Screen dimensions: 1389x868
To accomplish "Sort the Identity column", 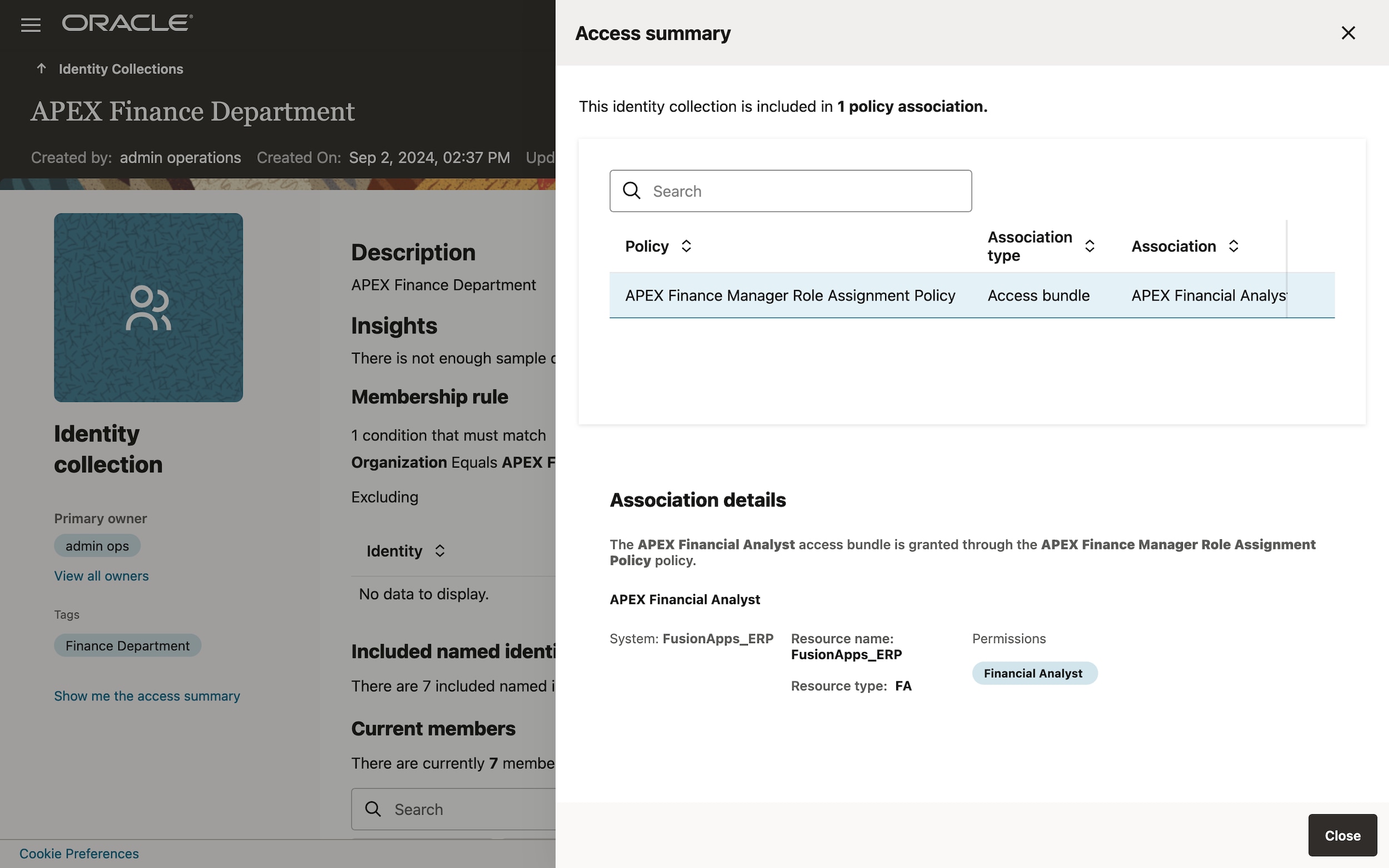I will [x=439, y=550].
